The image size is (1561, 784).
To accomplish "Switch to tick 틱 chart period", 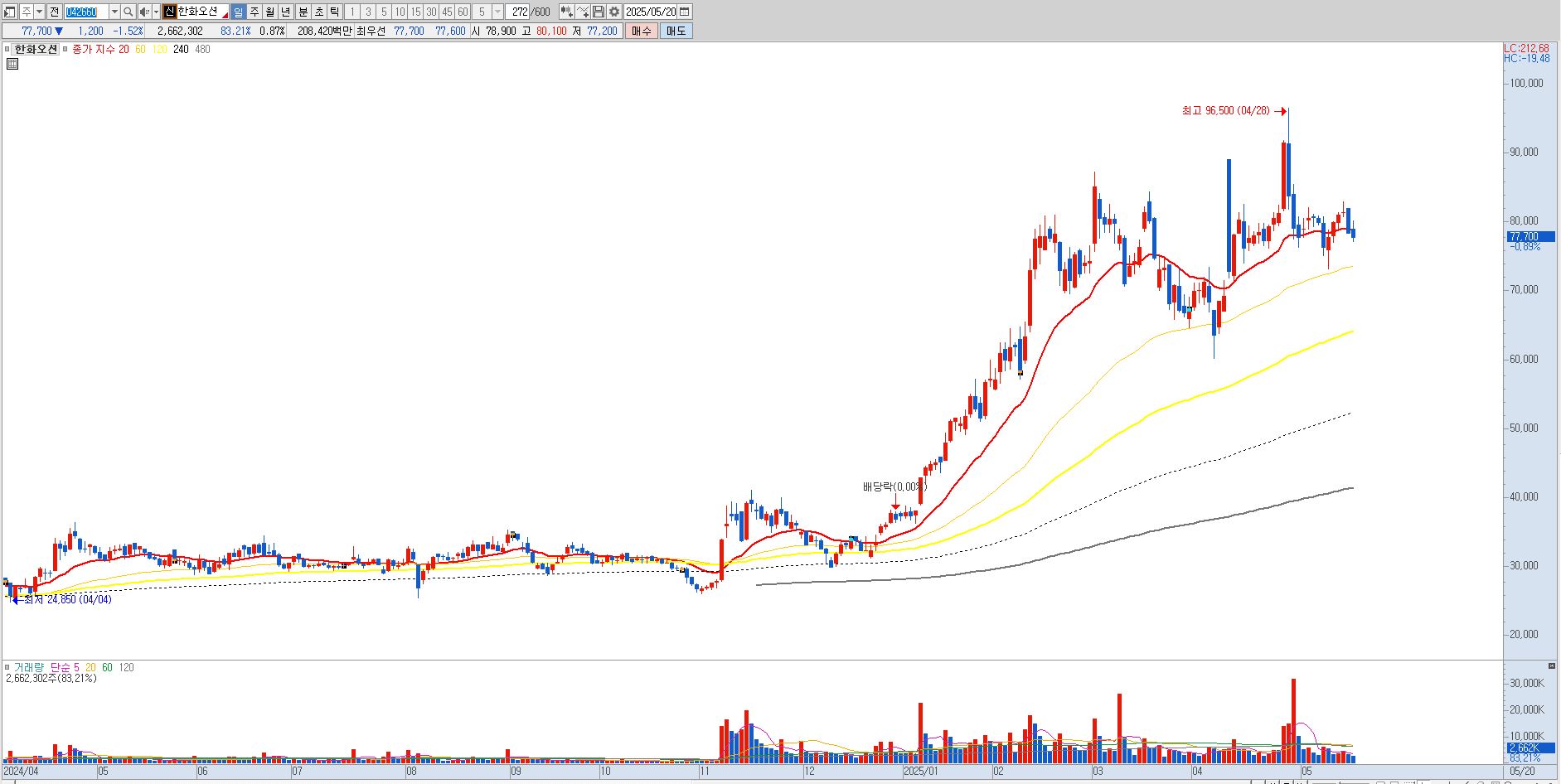I will coord(334,12).
